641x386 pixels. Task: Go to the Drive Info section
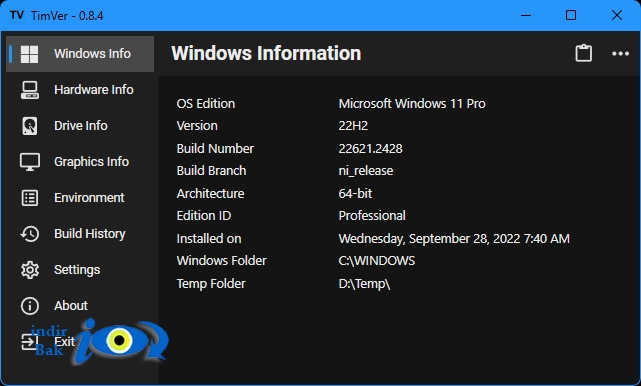click(x=80, y=126)
